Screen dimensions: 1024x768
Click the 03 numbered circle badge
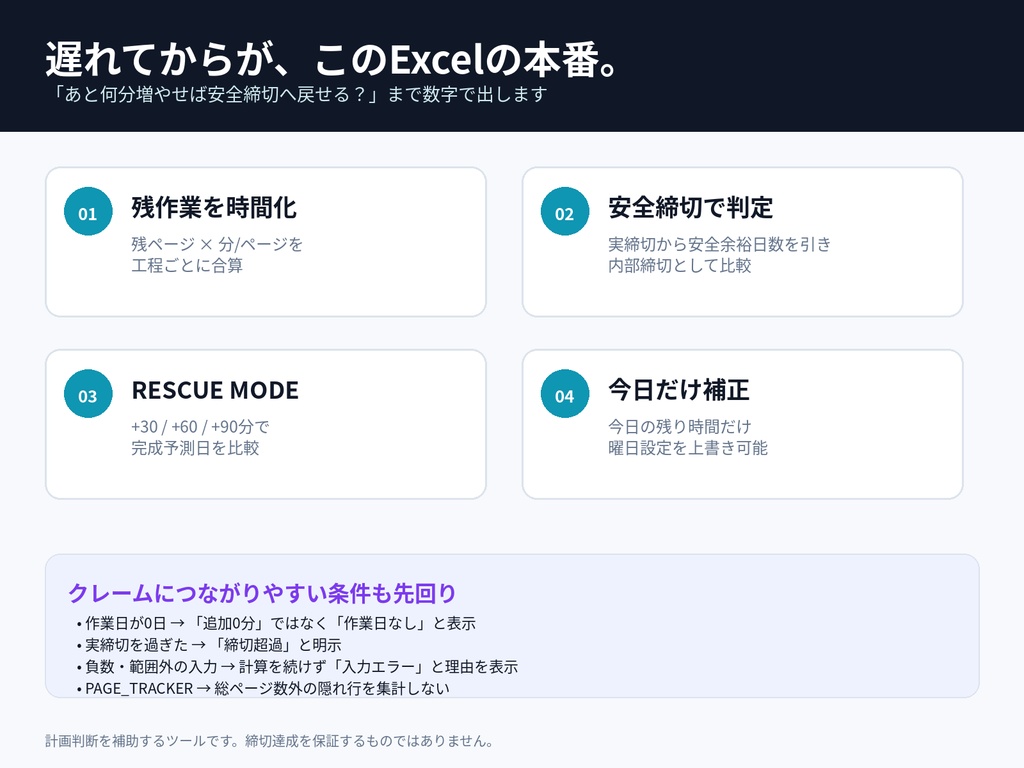pos(88,394)
